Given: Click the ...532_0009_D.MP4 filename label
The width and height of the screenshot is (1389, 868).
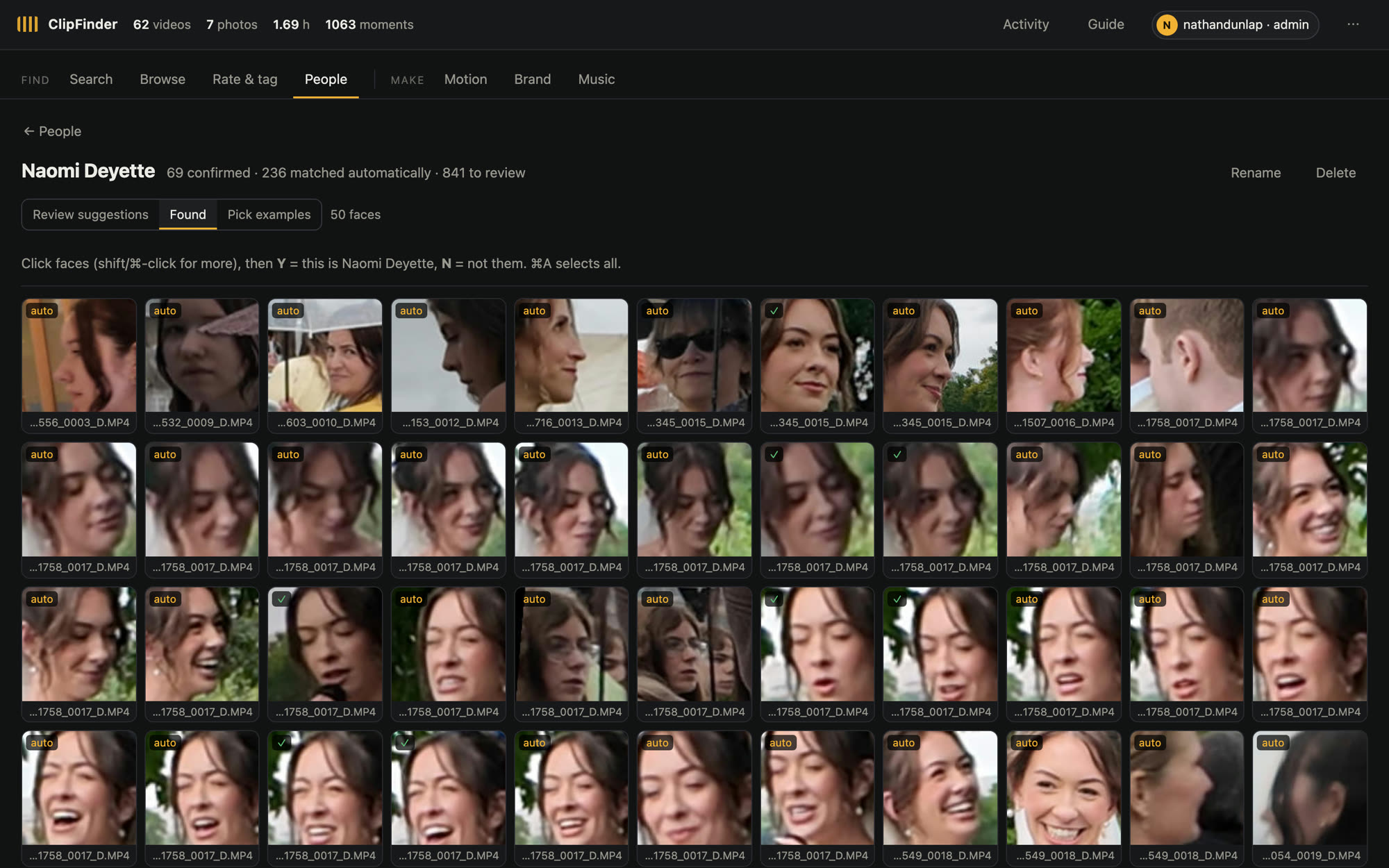Looking at the screenshot, I should (x=202, y=422).
